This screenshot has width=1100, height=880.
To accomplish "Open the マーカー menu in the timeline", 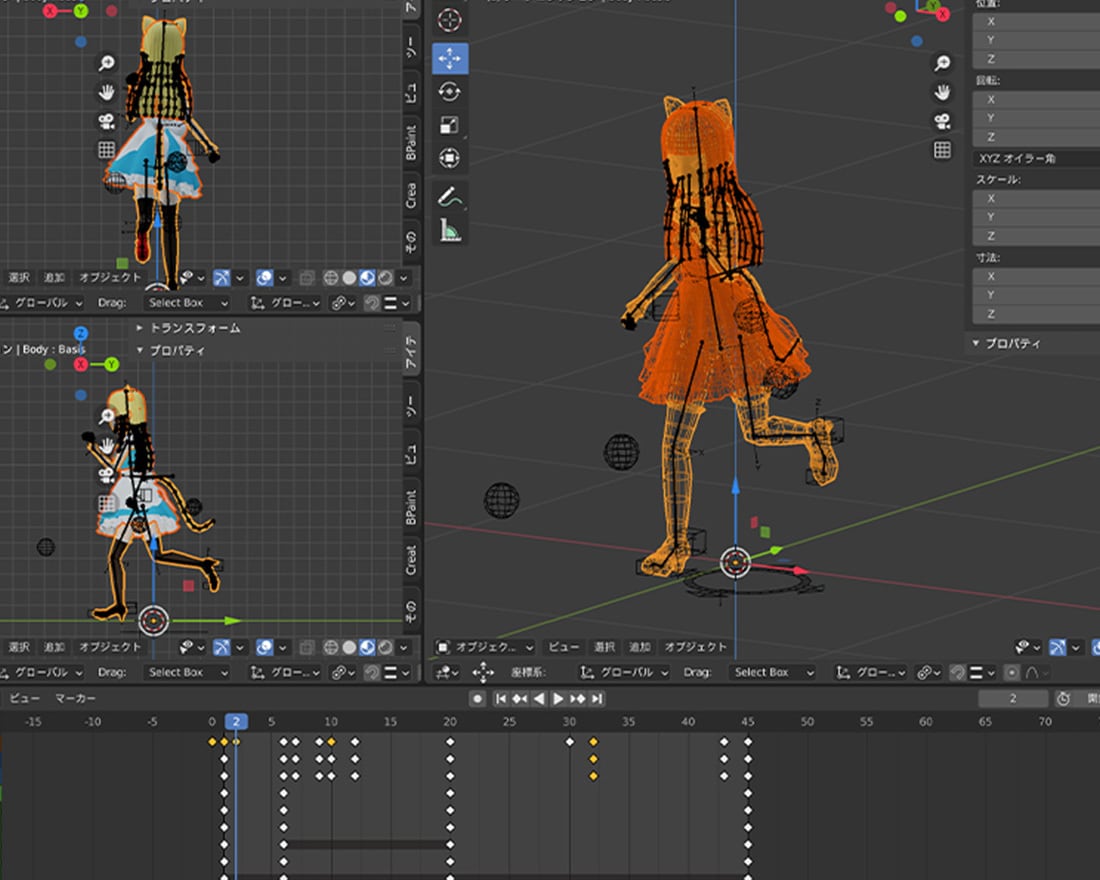I will [75, 698].
